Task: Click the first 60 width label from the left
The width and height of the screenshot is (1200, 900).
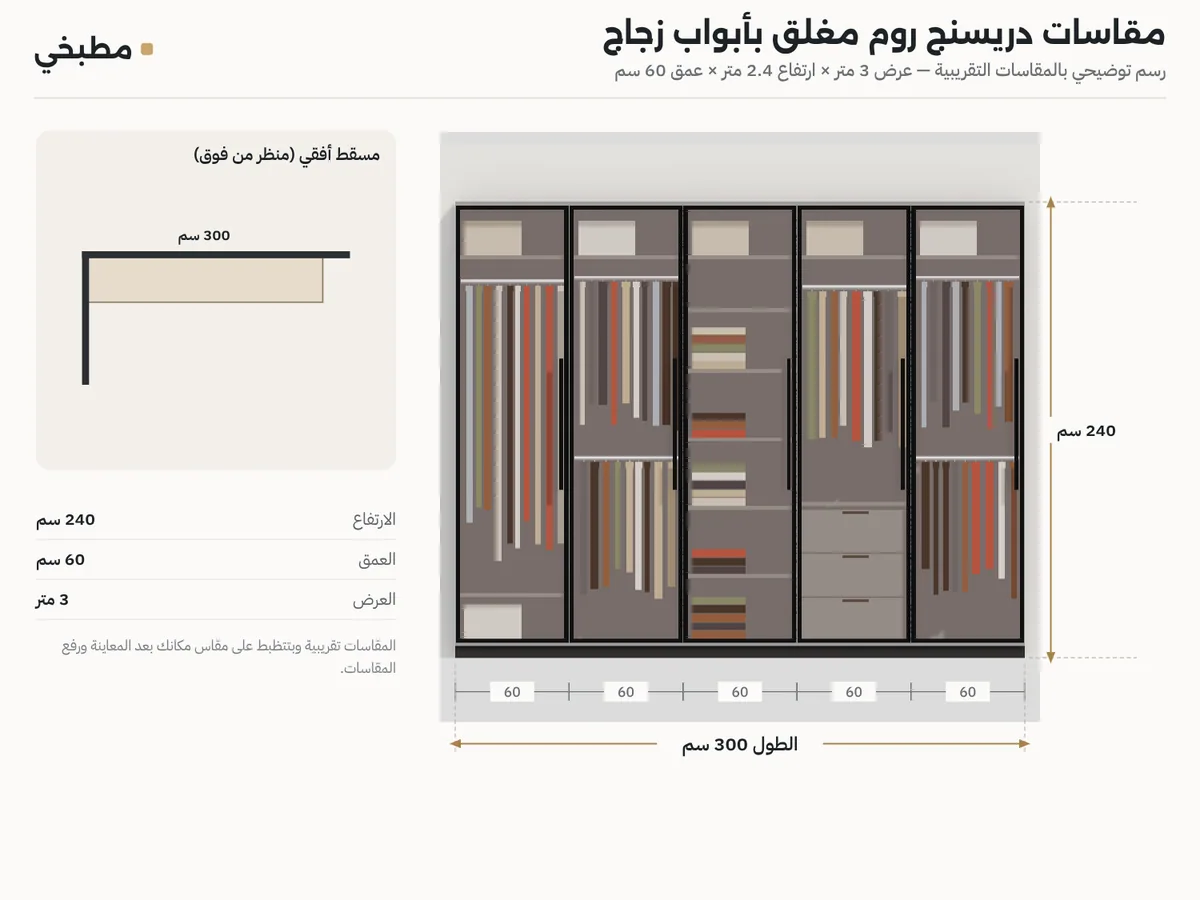Action: pyautogui.click(x=512, y=692)
